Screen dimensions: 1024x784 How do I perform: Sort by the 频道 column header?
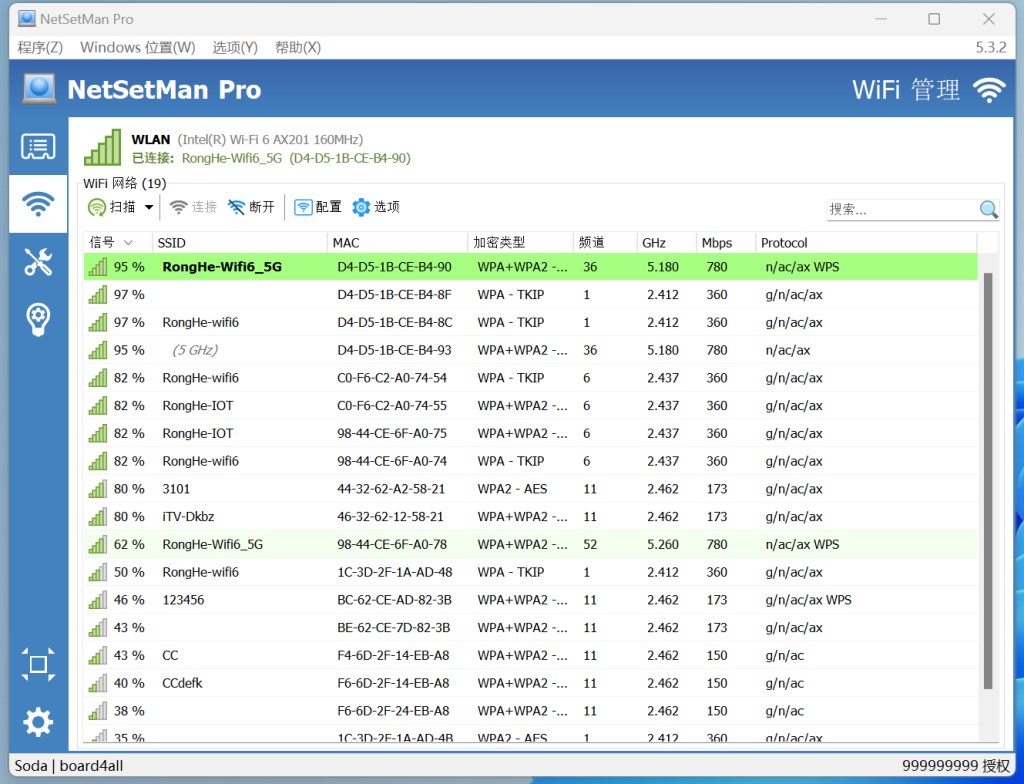click(x=605, y=242)
